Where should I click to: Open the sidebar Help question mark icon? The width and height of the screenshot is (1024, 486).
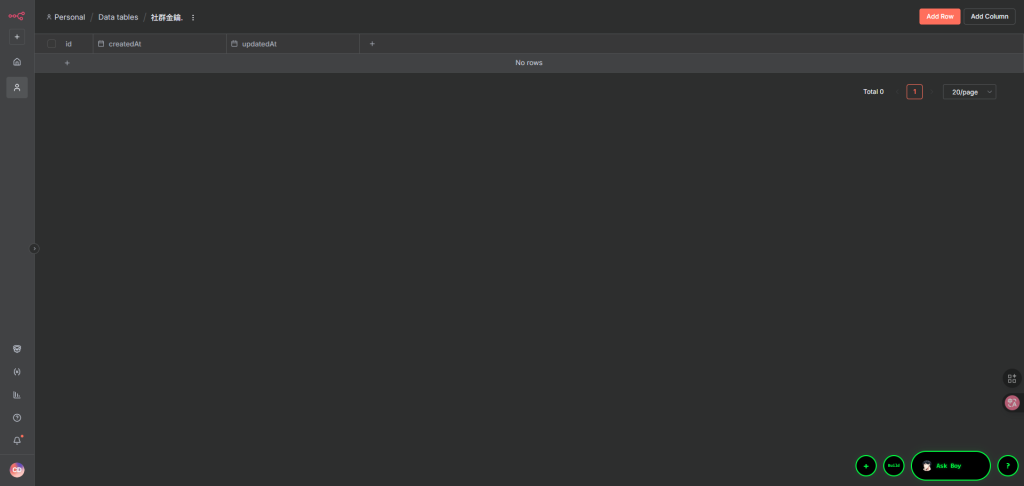tap(17, 418)
